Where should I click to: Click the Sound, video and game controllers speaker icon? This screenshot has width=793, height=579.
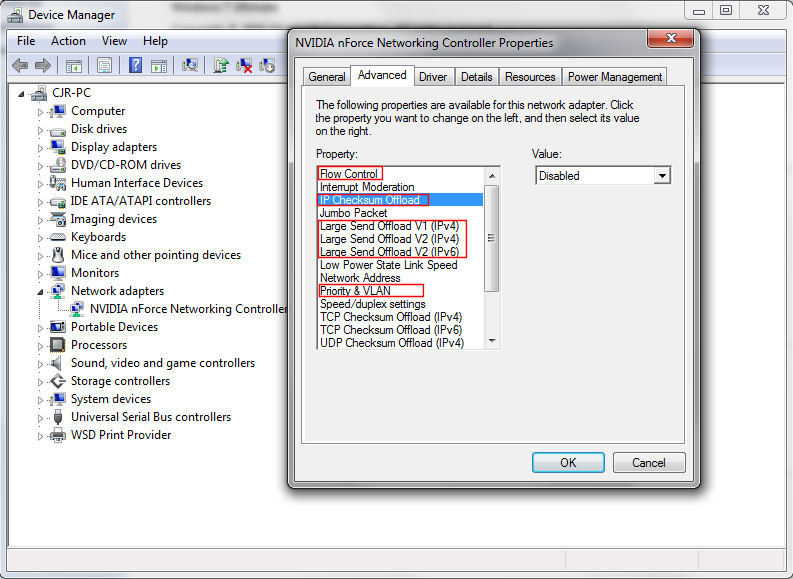point(57,363)
